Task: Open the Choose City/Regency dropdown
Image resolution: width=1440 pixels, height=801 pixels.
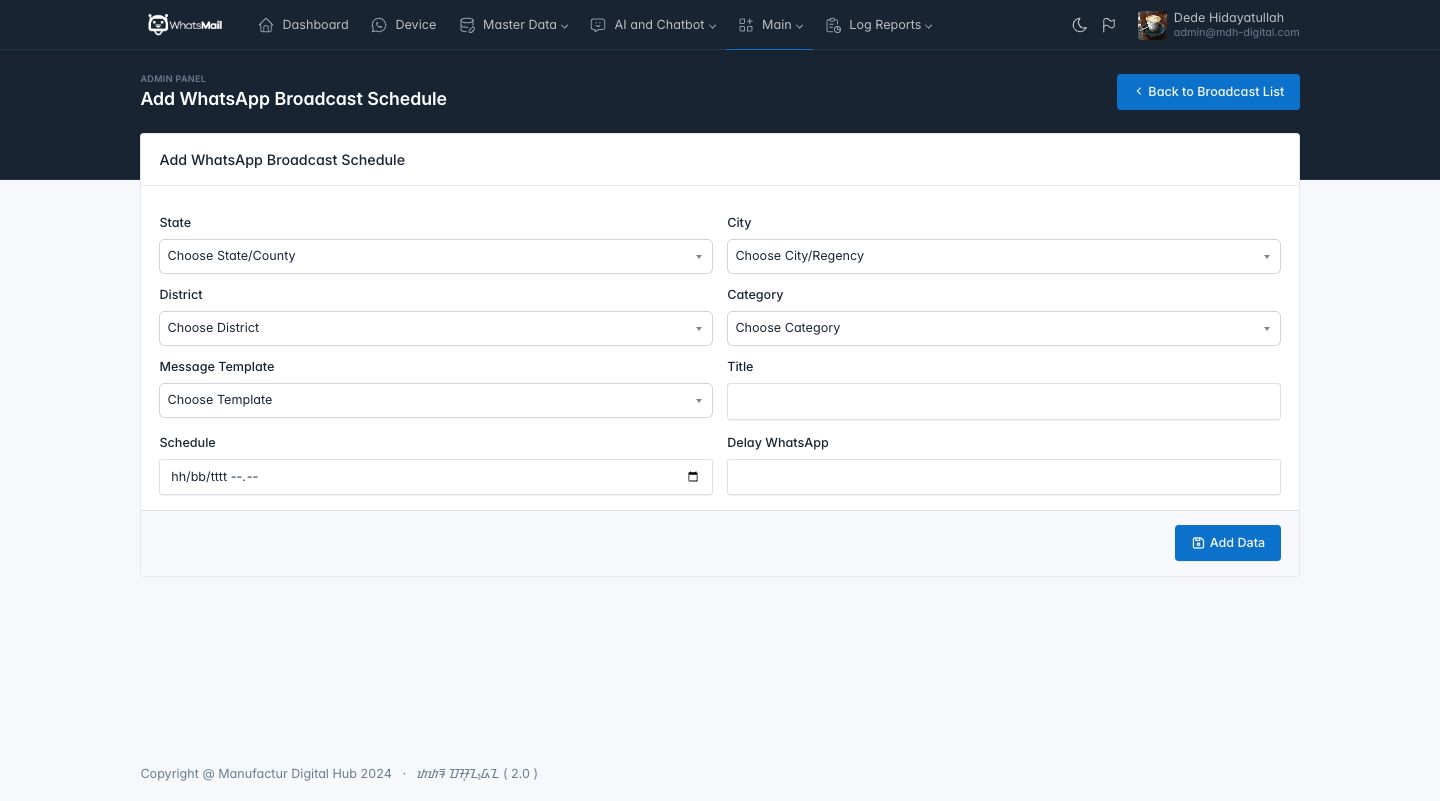Action: coord(1003,256)
